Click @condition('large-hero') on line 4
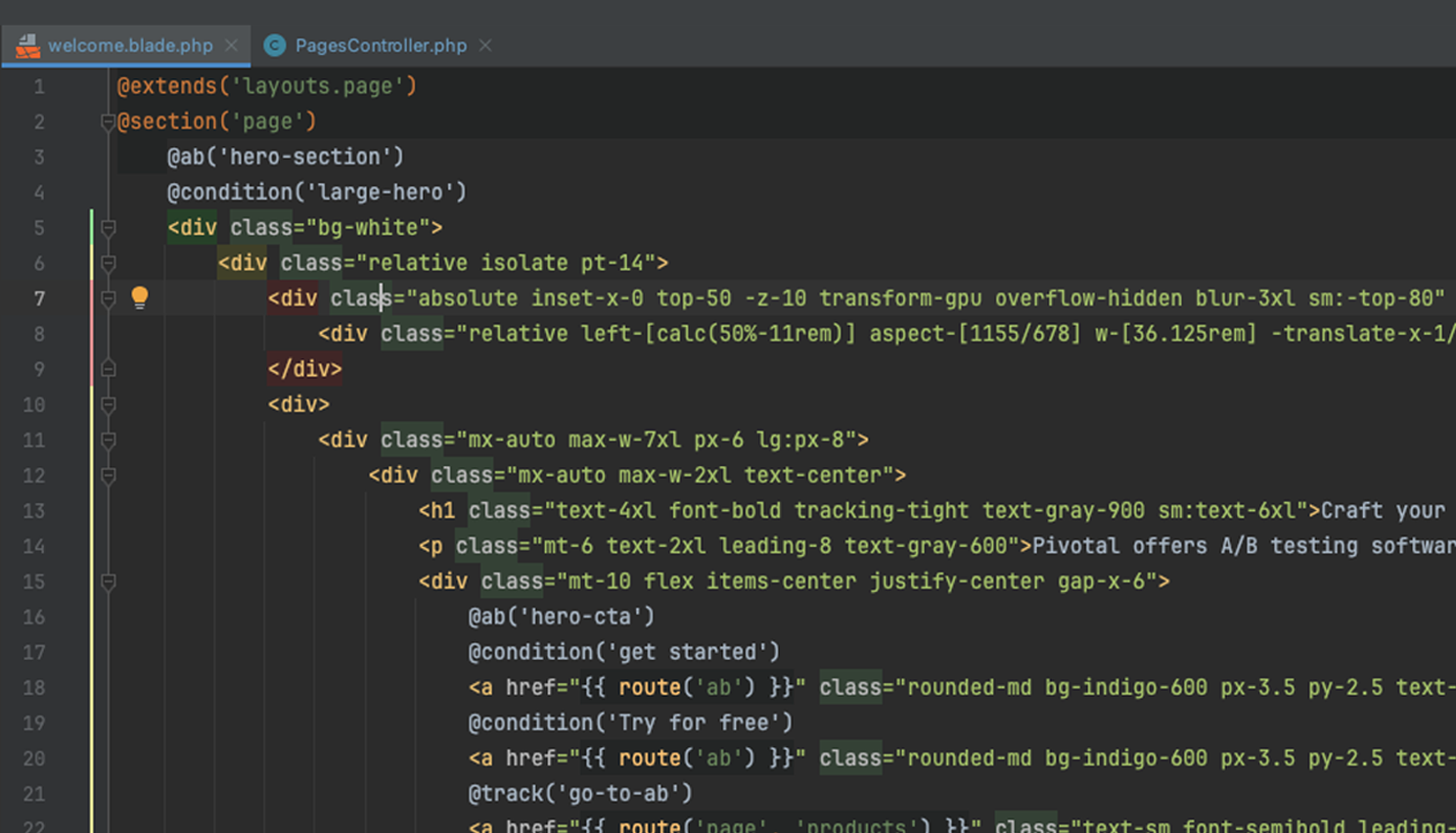The height and width of the screenshot is (833, 1456). pos(317,192)
